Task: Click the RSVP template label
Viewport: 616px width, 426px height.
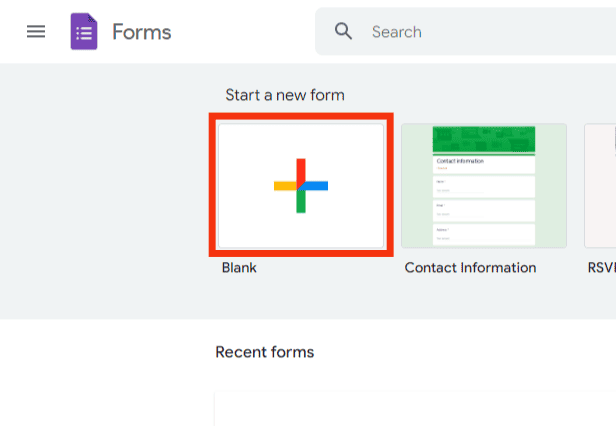Action: [601, 268]
